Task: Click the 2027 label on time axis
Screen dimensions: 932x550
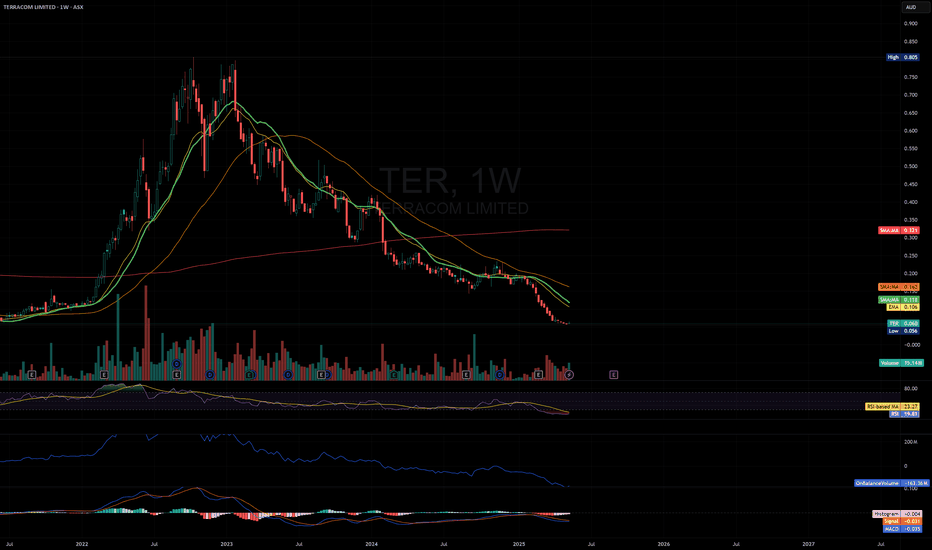Action: click(x=808, y=543)
